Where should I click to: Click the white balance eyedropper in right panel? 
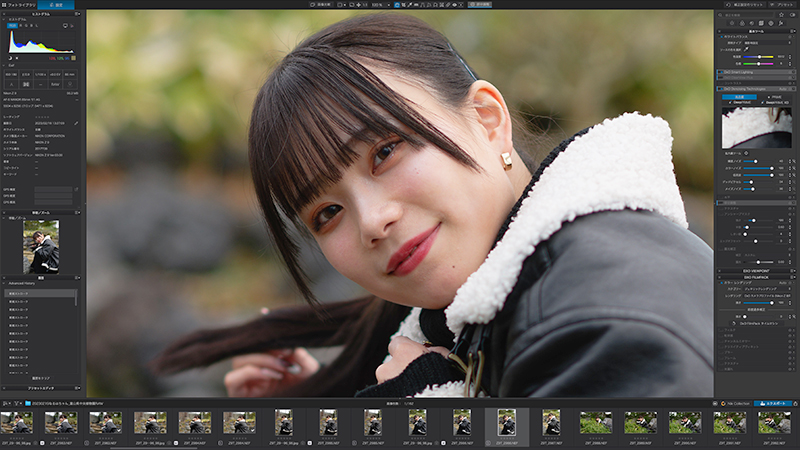[x=746, y=49]
